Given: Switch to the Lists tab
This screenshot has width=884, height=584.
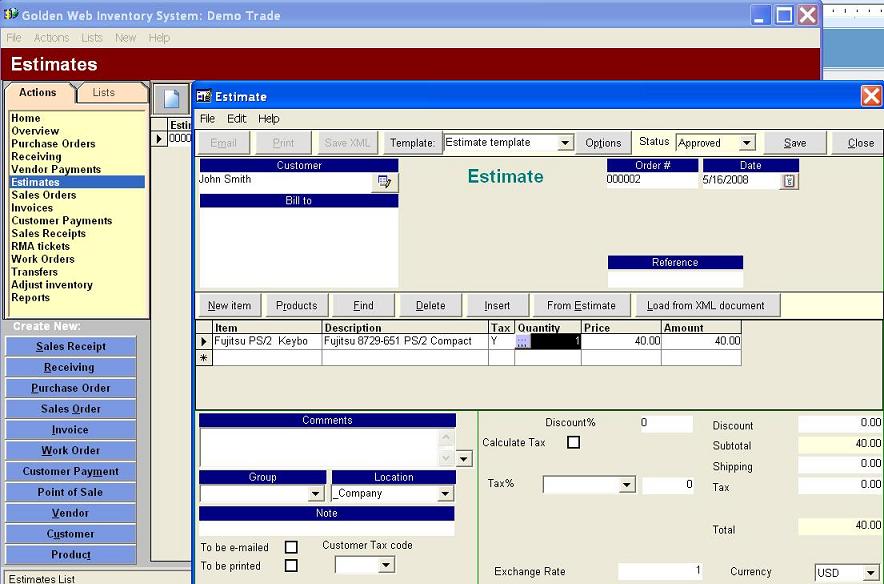Looking at the screenshot, I should click(112, 92).
